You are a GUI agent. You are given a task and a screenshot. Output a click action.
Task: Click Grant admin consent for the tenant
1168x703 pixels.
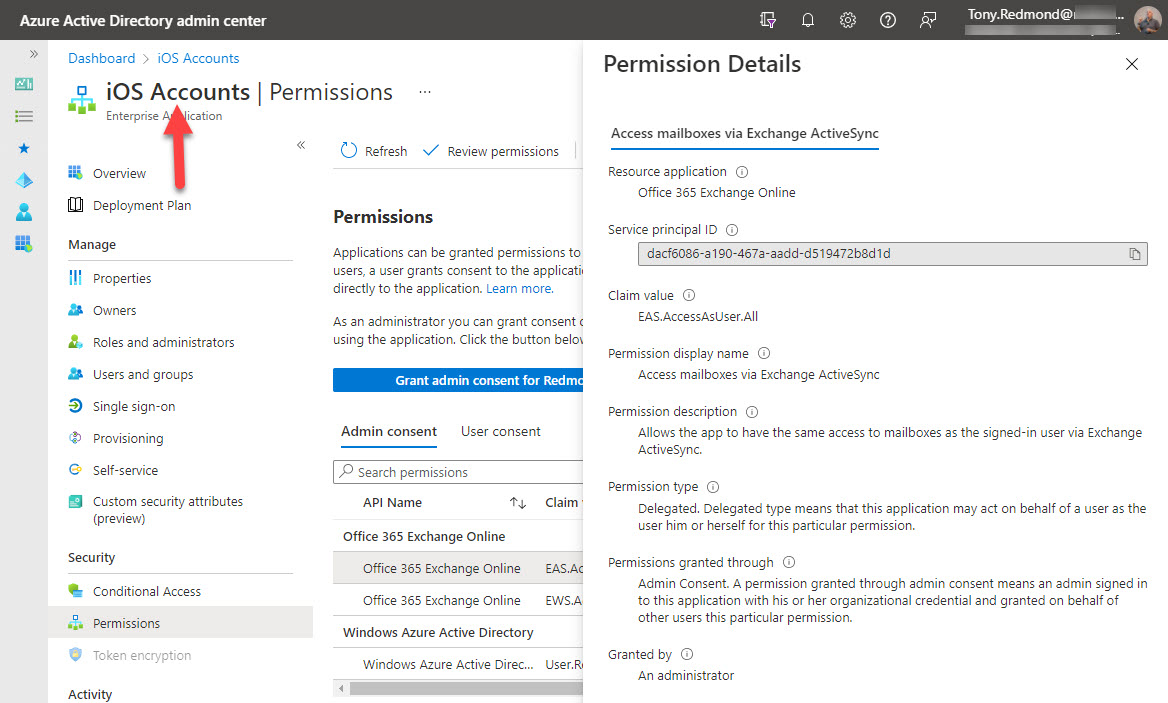457,379
